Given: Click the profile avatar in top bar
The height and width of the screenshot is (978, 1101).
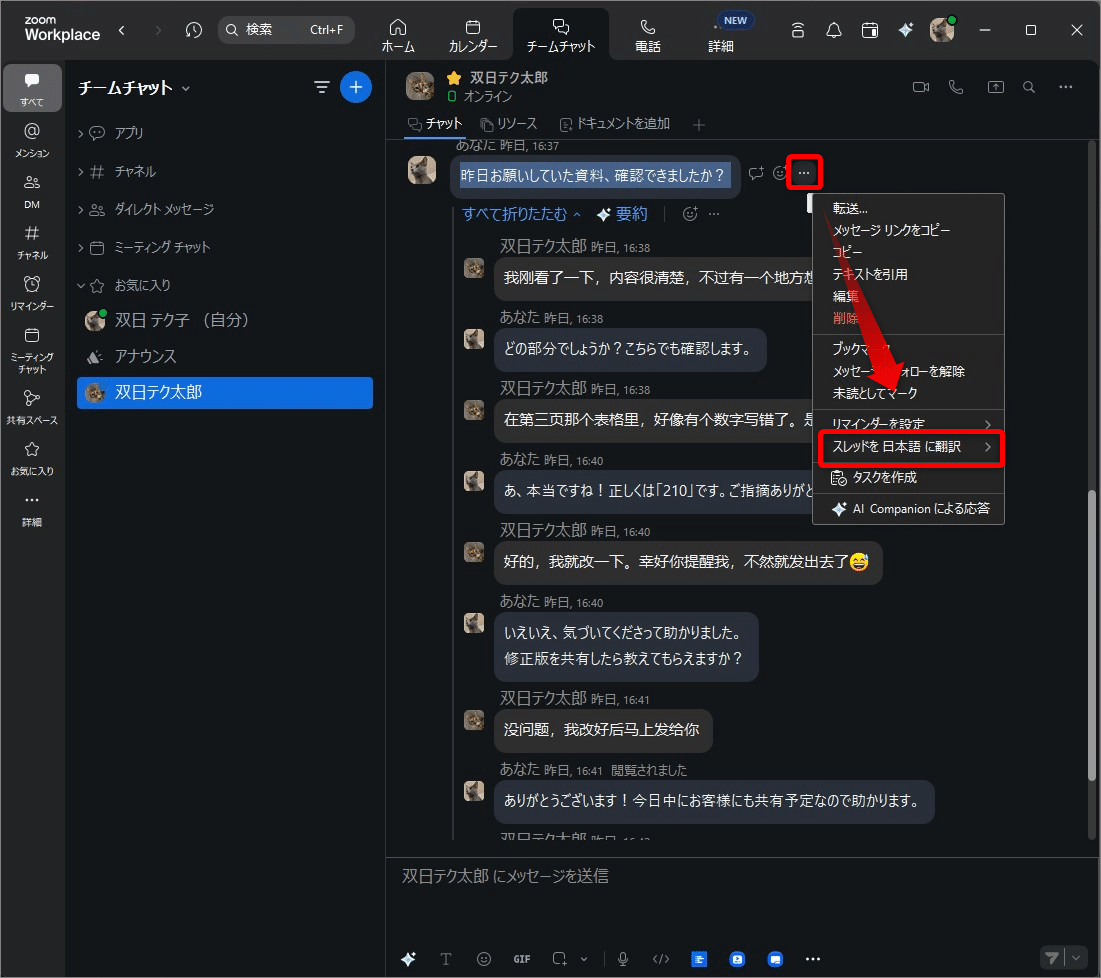Looking at the screenshot, I should click(942, 30).
